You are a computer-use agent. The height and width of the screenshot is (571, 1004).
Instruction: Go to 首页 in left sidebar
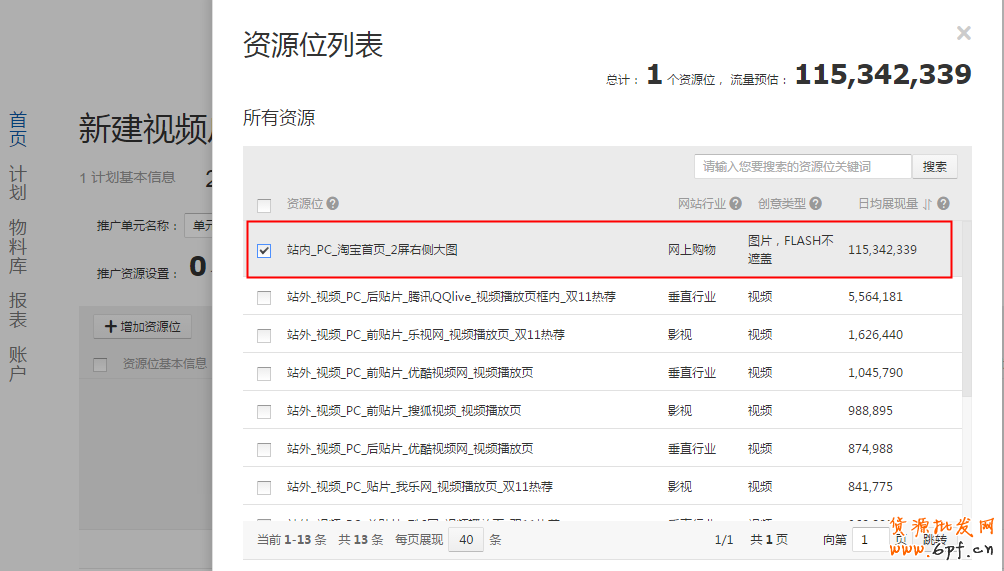(x=18, y=129)
